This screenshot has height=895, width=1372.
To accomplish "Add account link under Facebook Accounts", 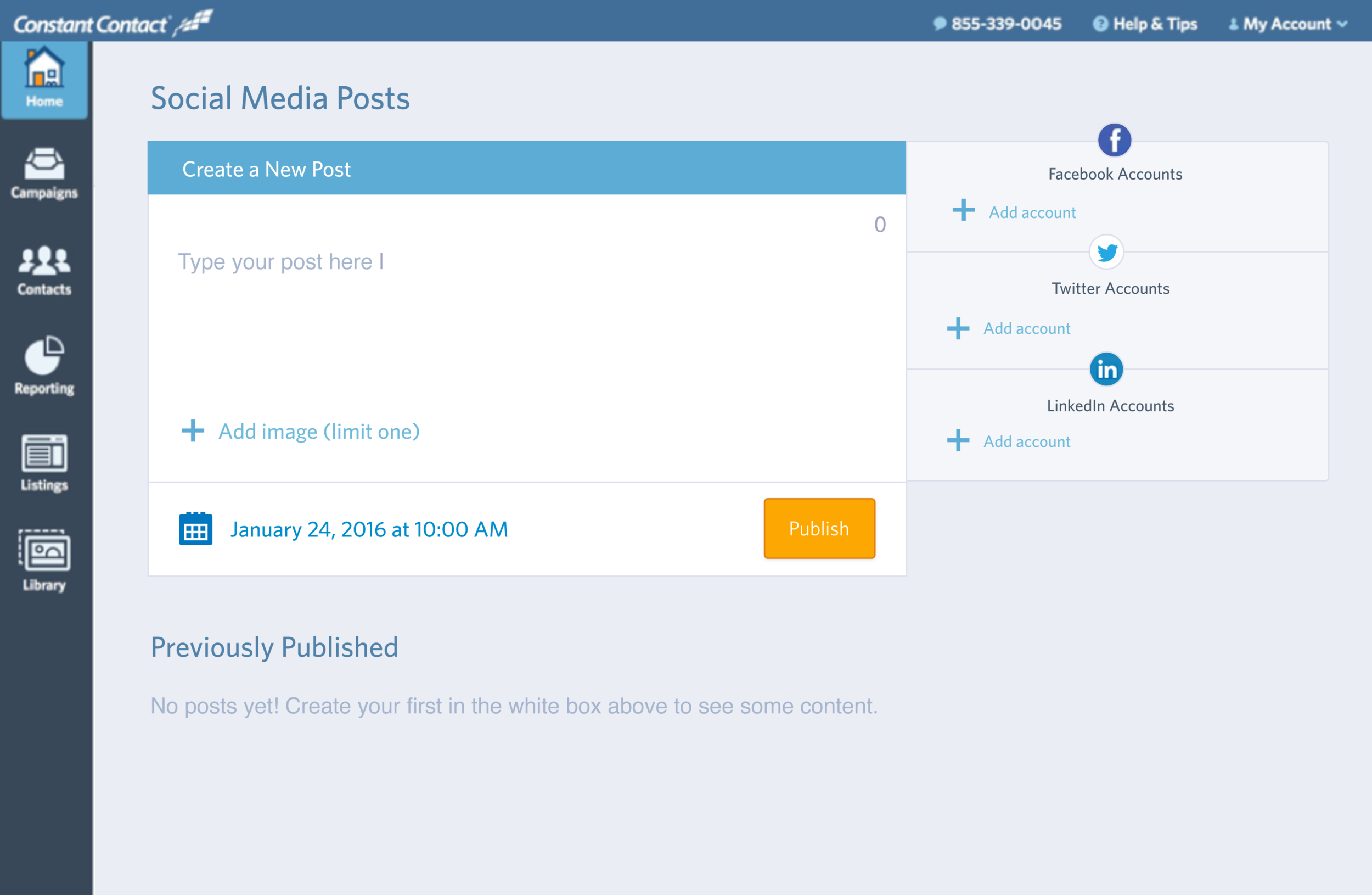I will tap(1032, 213).
